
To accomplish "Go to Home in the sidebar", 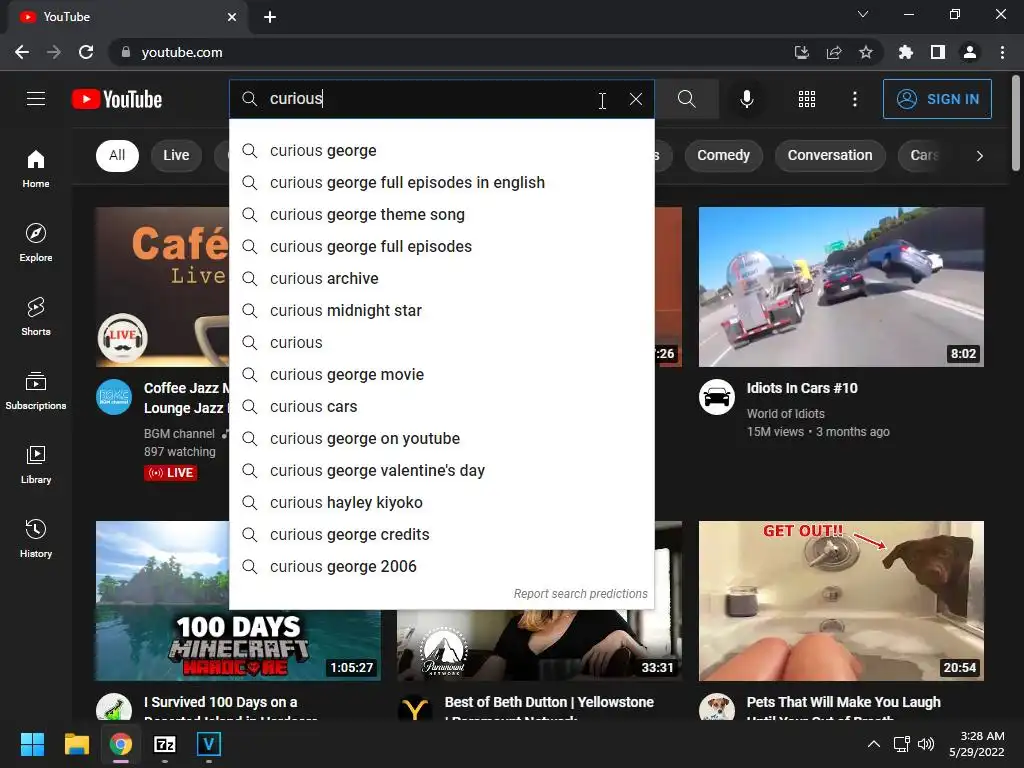I will 36,168.
